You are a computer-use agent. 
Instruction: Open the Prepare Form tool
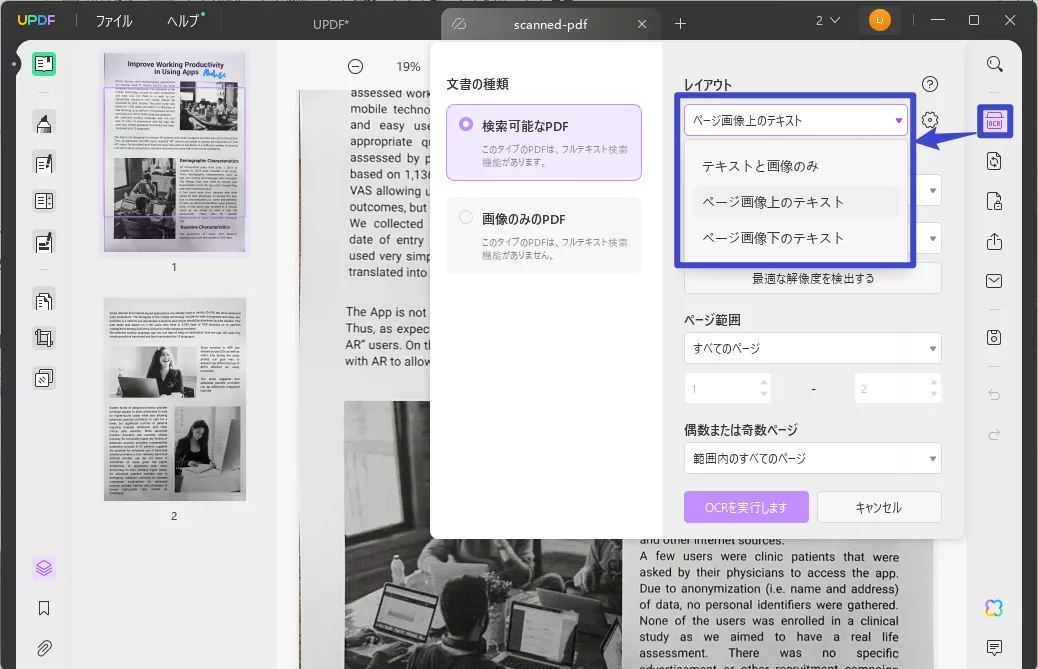point(44,201)
